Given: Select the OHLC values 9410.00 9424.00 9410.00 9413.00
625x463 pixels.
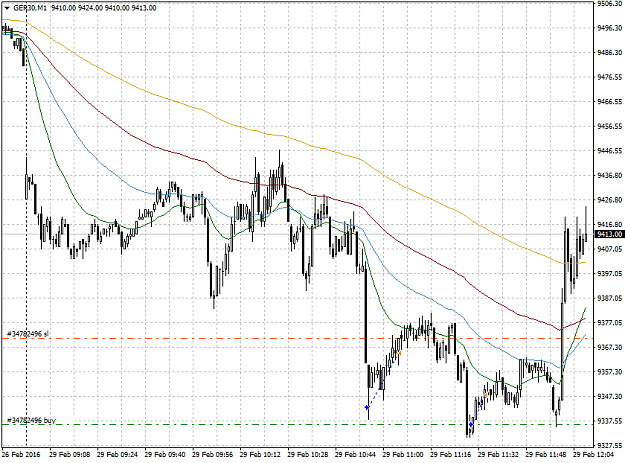Looking at the screenshot, I should (x=104, y=8).
